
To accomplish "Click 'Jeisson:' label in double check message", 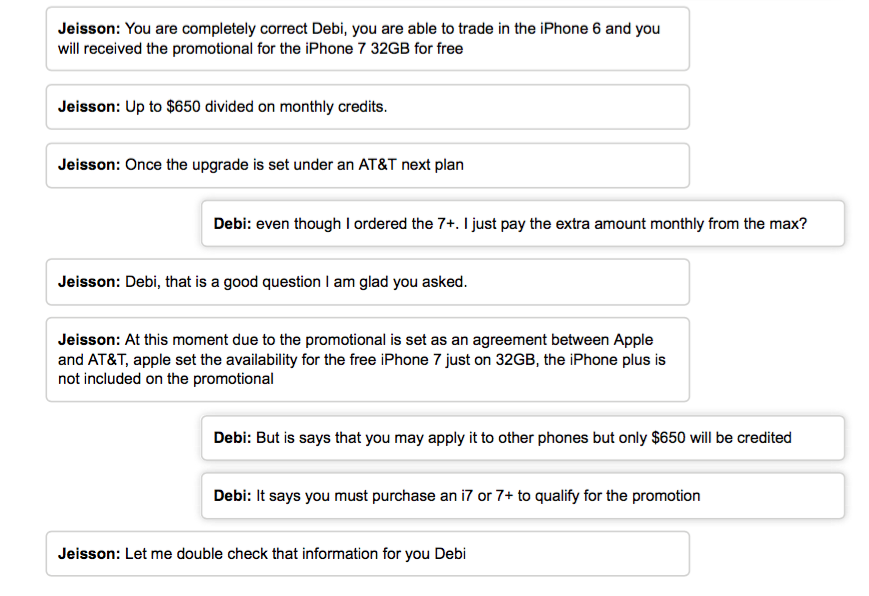I will coord(89,554).
